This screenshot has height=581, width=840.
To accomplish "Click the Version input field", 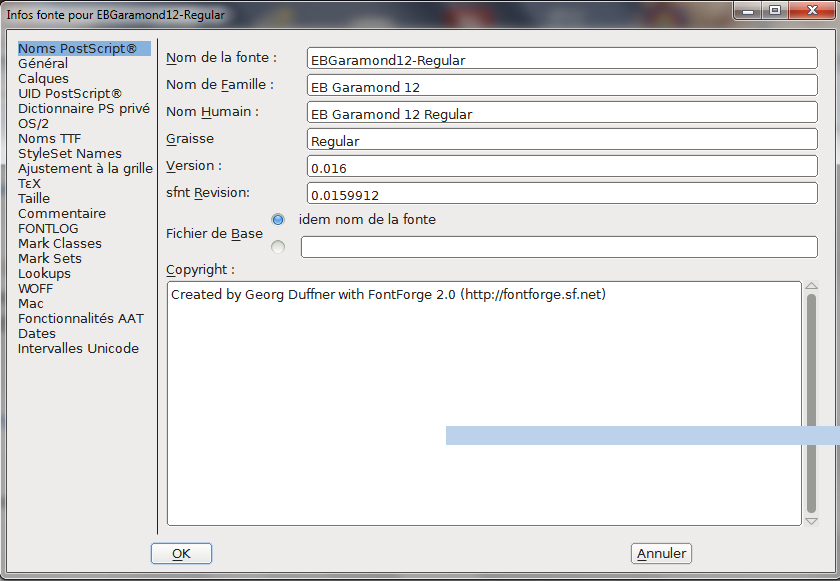I will (562, 168).
